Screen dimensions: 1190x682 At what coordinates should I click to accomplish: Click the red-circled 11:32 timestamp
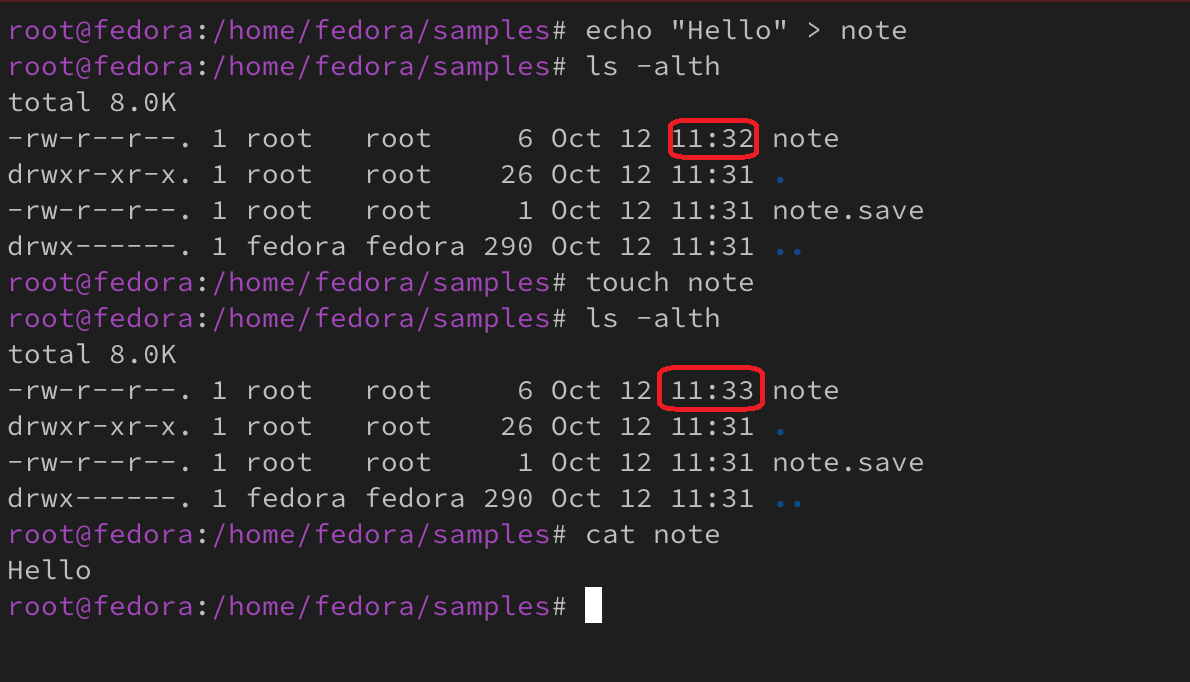pos(712,139)
